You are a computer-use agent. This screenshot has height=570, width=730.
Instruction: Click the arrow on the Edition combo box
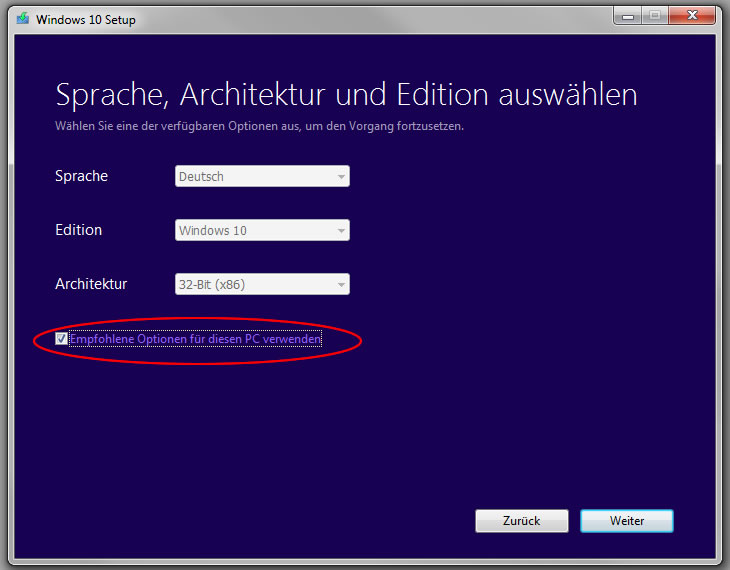click(x=341, y=231)
